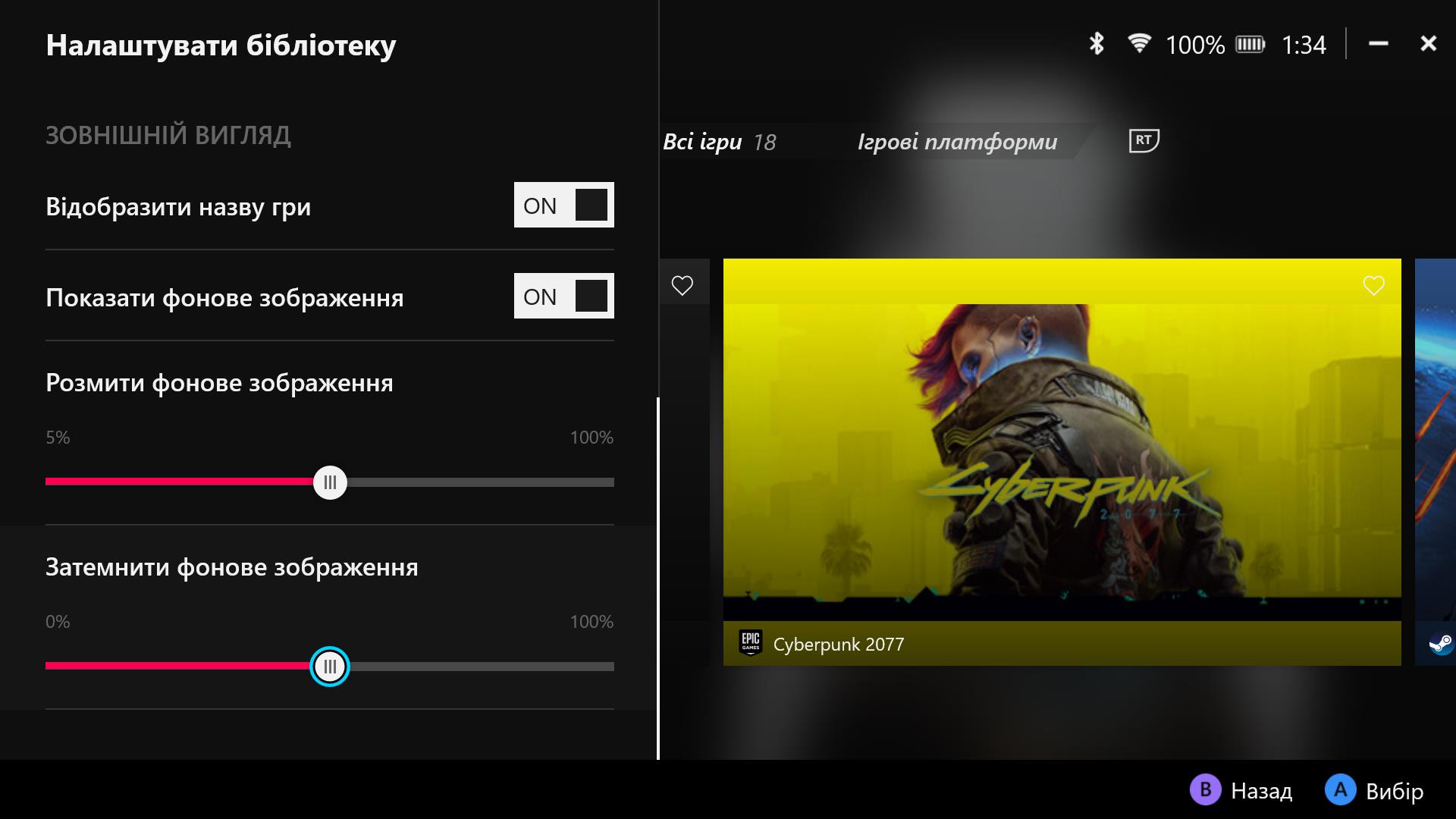
Task: Click the clock showing 1:34
Action: point(1304,45)
